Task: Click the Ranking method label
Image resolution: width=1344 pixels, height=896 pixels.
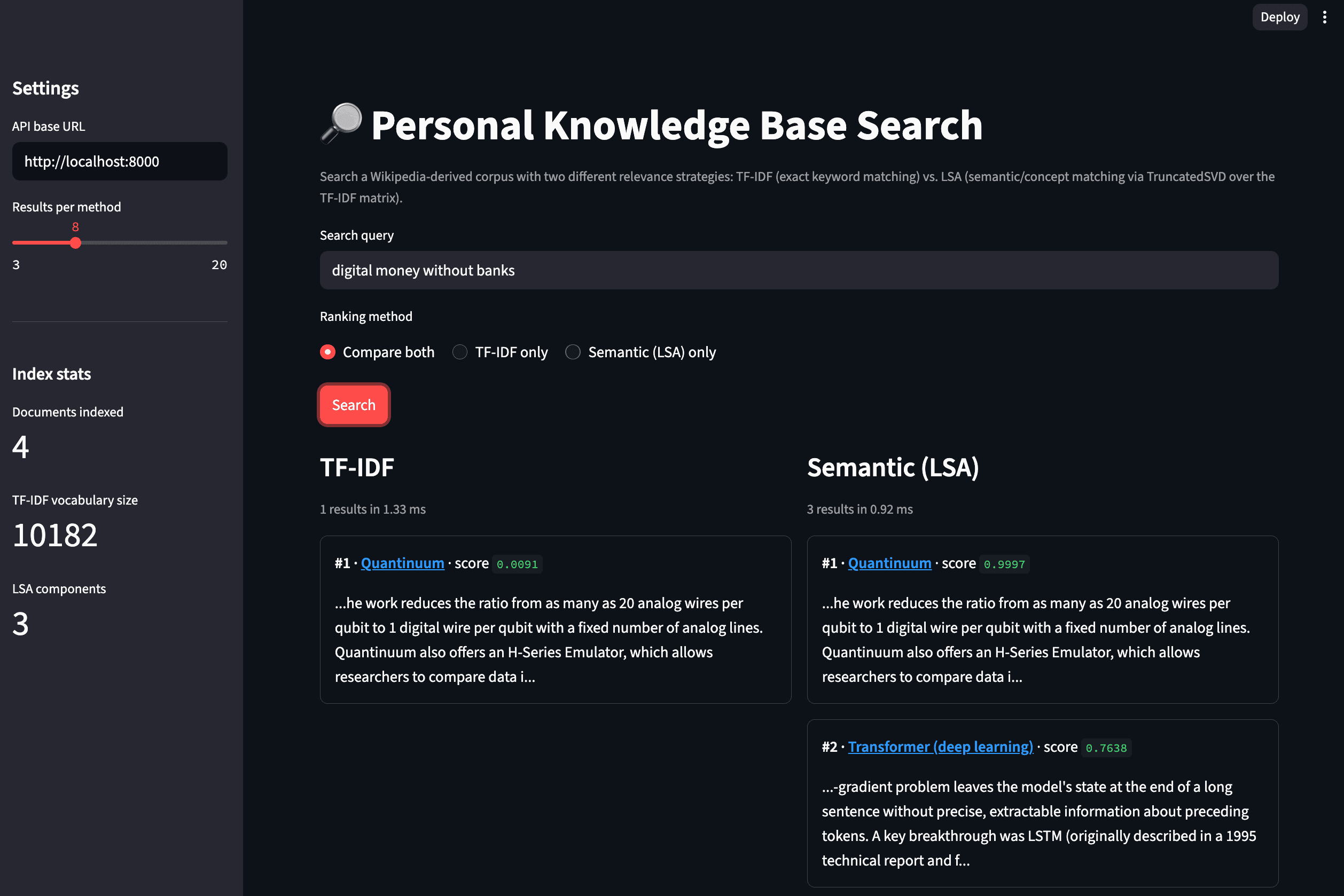Action: [x=366, y=317]
